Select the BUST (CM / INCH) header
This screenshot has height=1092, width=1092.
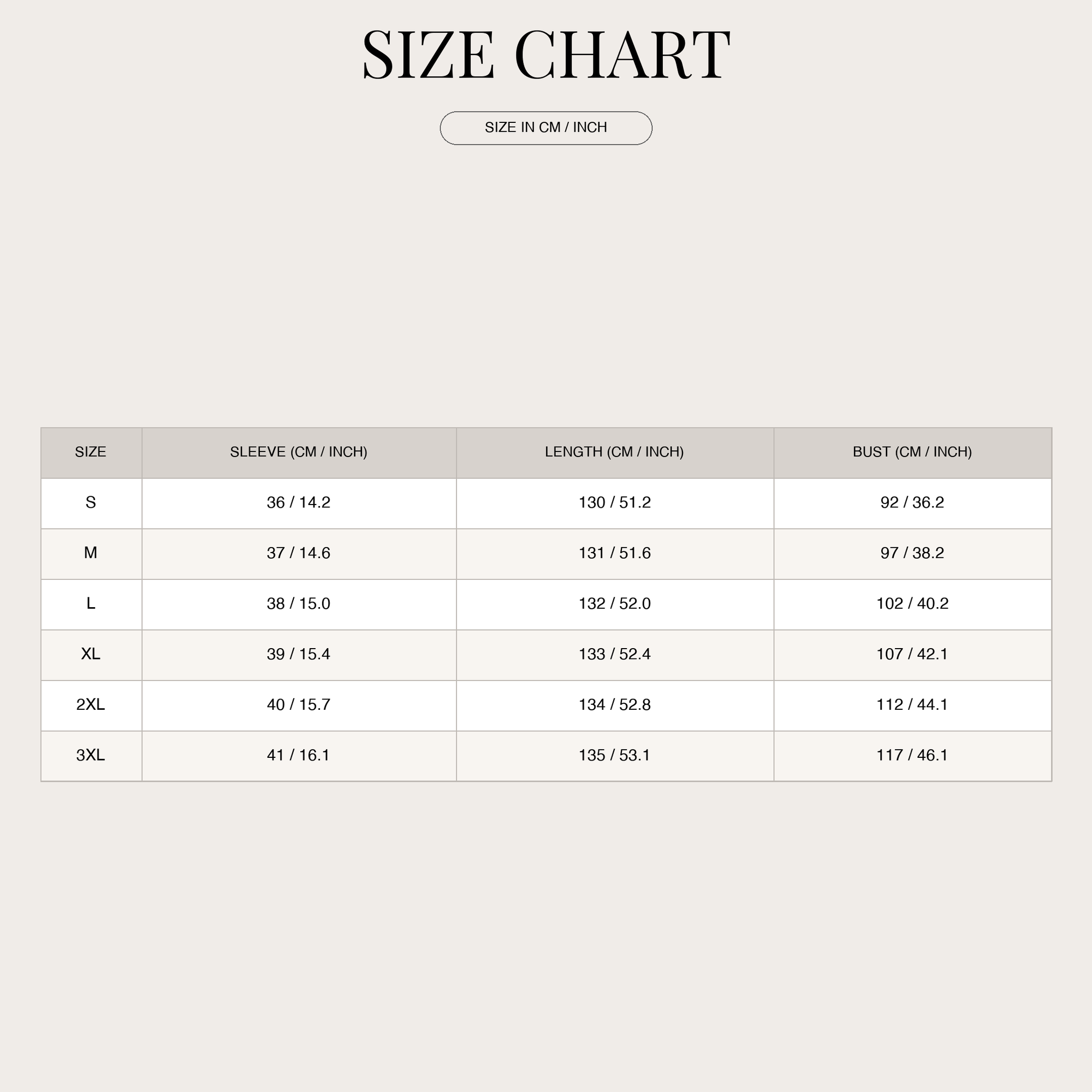pyautogui.click(x=912, y=452)
